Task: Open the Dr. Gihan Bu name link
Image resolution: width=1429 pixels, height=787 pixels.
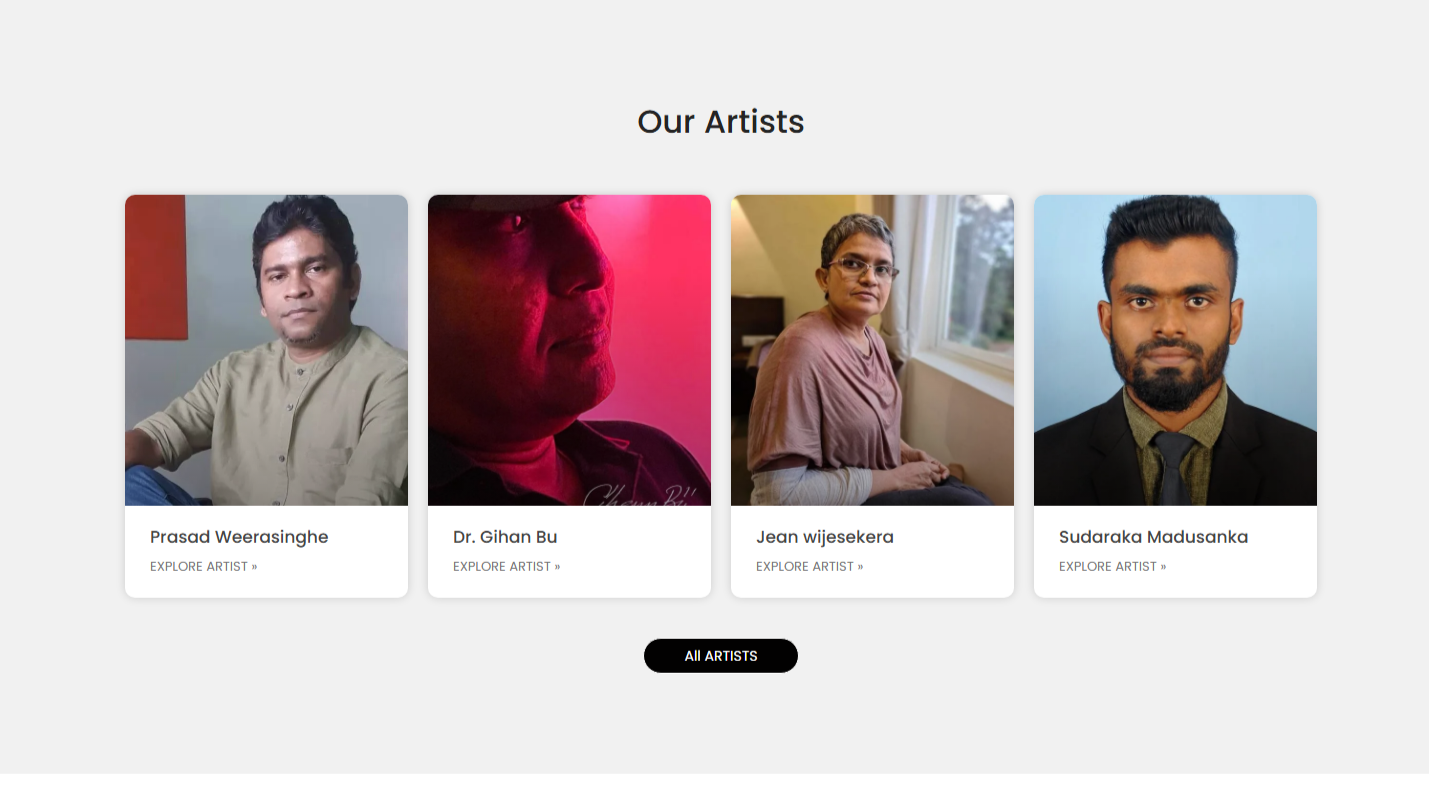Action: [x=505, y=537]
